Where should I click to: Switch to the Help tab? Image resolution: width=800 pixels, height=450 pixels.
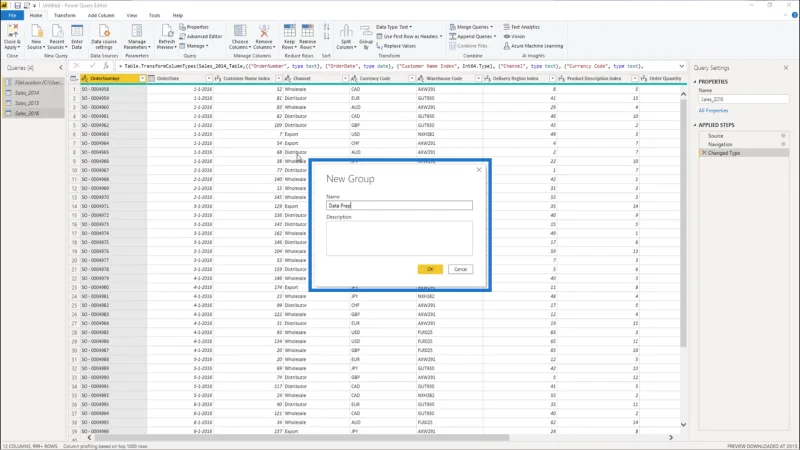tap(177, 15)
